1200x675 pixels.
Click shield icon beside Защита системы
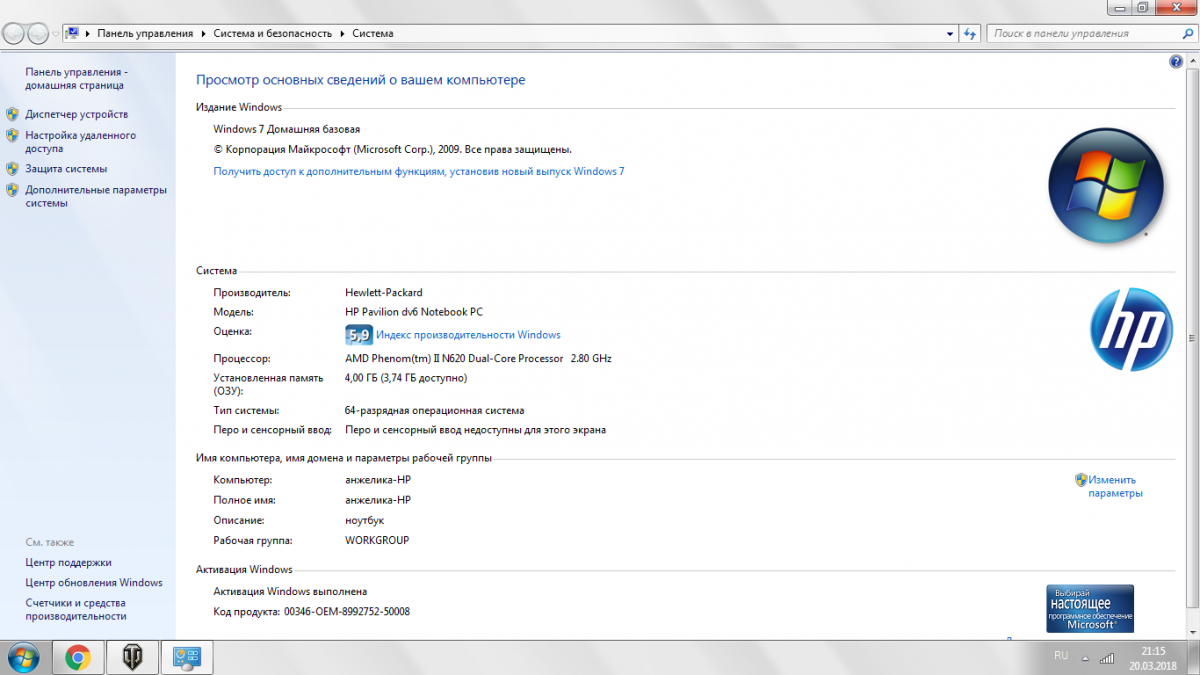coord(13,169)
